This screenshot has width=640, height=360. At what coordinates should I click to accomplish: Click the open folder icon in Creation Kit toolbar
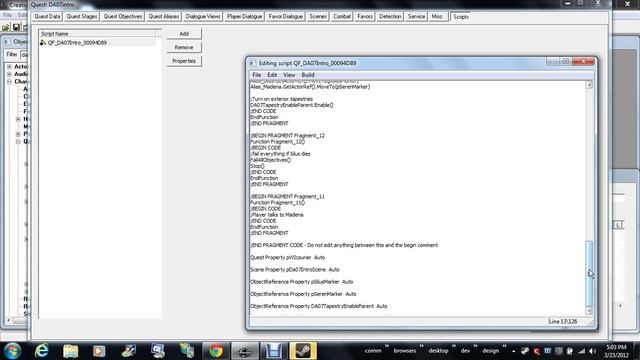[x=5, y=27]
